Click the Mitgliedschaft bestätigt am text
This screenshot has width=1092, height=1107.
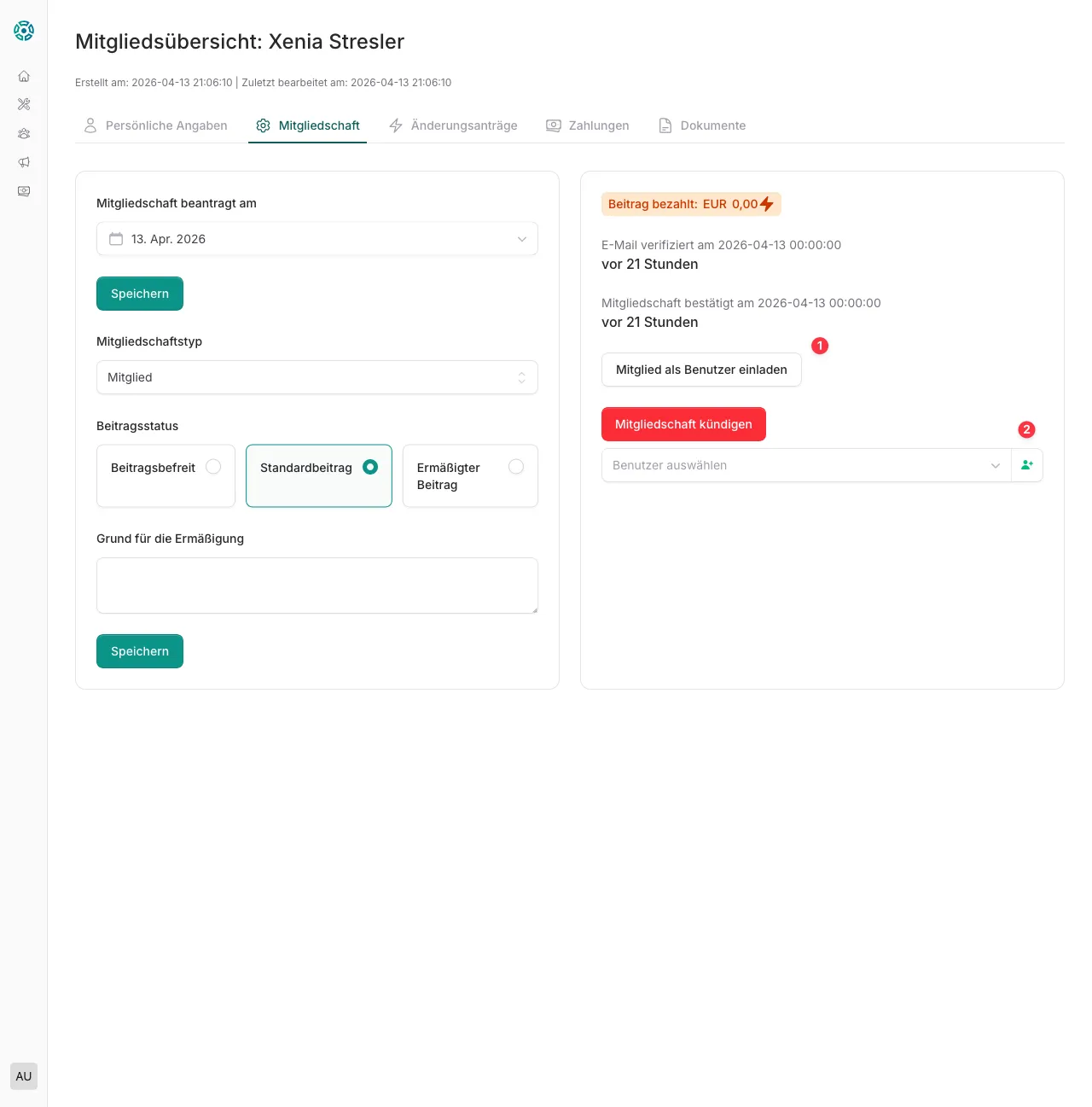pos(741,303)
